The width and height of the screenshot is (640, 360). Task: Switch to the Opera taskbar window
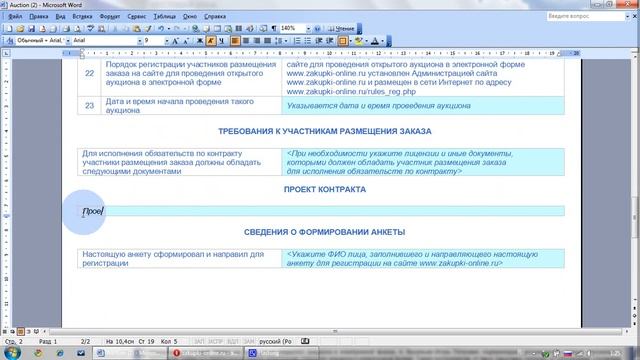pos(207,353)
